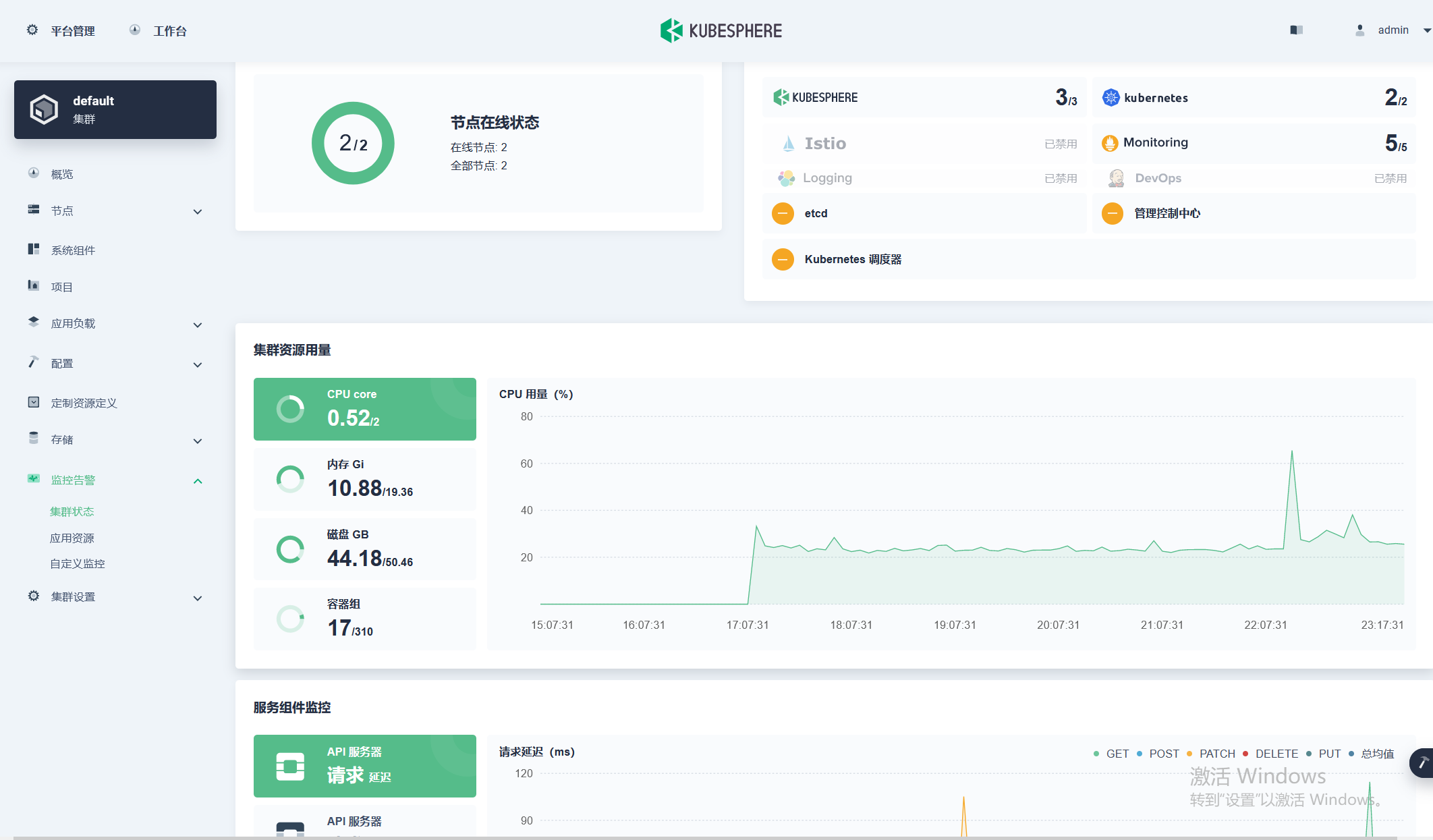Open the 自定义监控 link

[77, 563]
